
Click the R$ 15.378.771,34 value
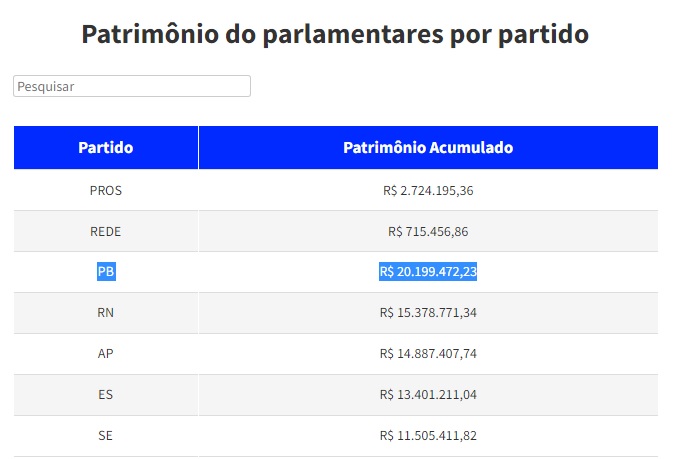click(428, 313)
